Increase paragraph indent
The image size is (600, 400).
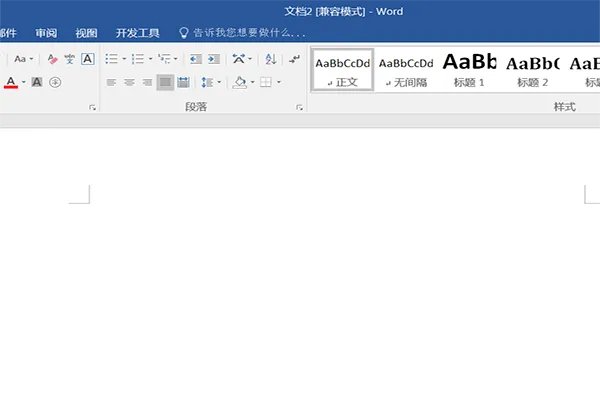pyautogui.click(x=215, y=59)
